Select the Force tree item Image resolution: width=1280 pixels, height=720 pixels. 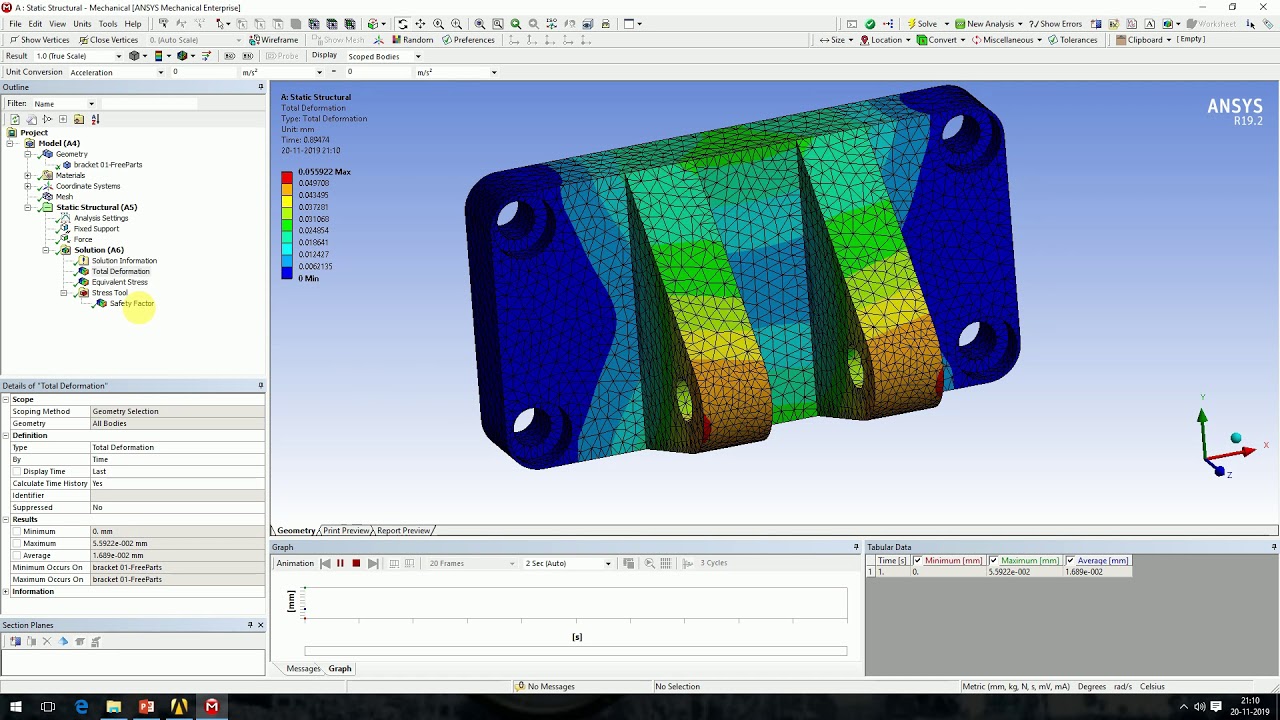(x=82, y=239)
